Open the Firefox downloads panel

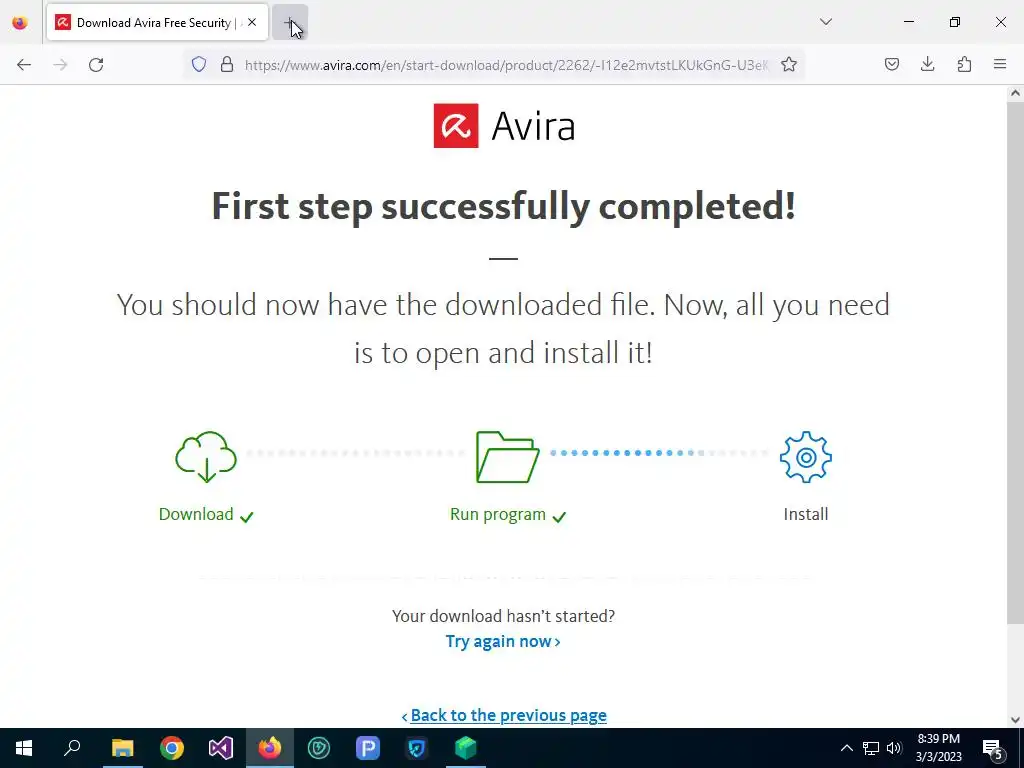927,65
